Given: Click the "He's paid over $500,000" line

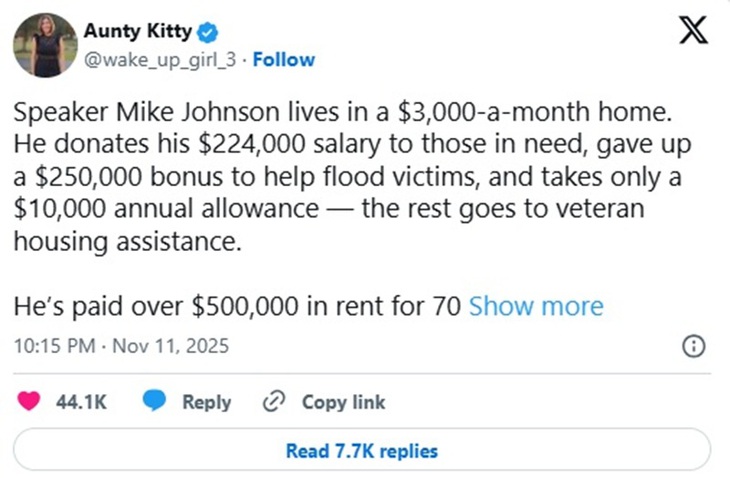Looking at the screenshot, I should tap(236, 306).
